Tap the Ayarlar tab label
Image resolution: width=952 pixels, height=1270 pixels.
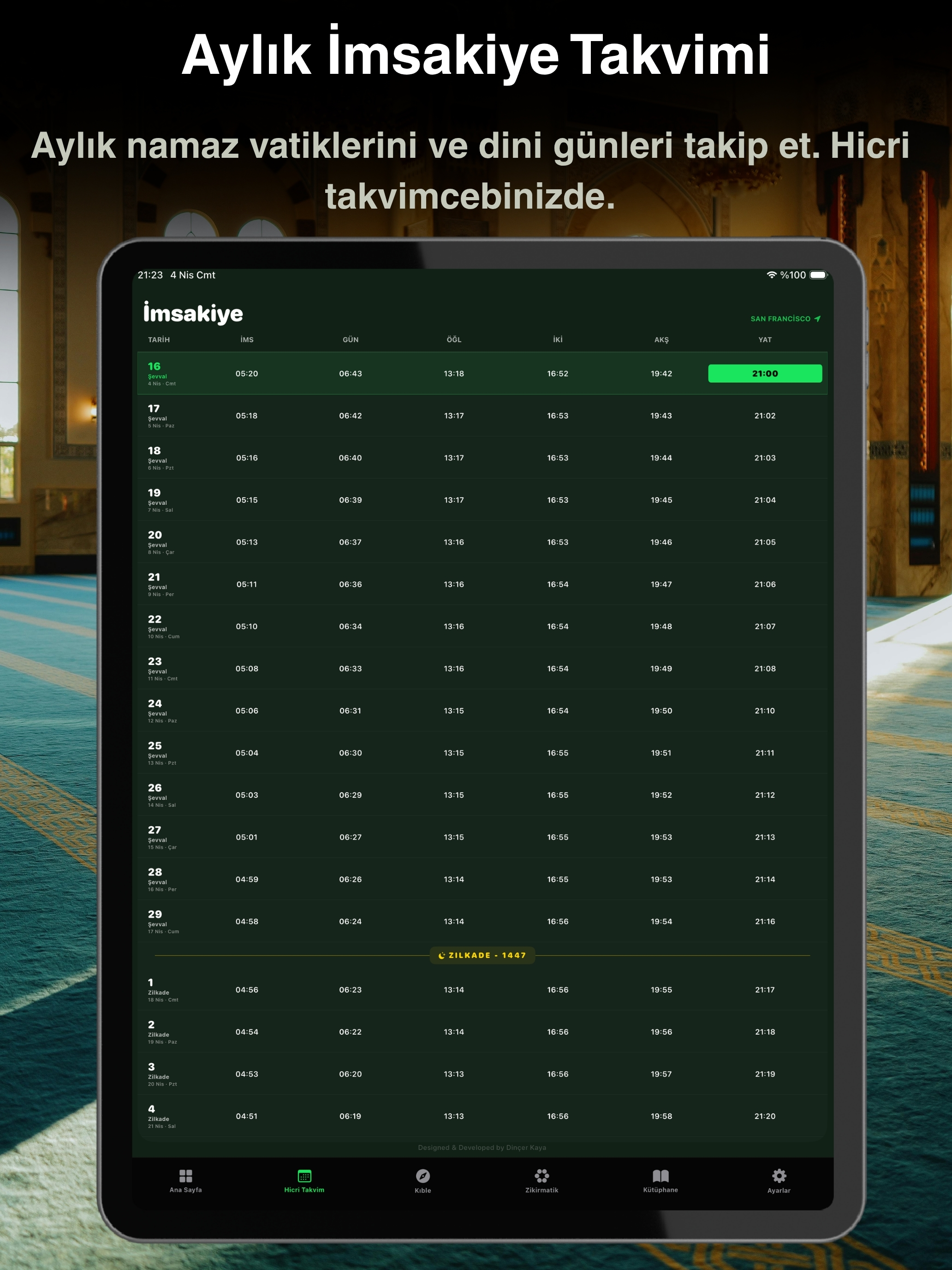[x=779, y=1190]
